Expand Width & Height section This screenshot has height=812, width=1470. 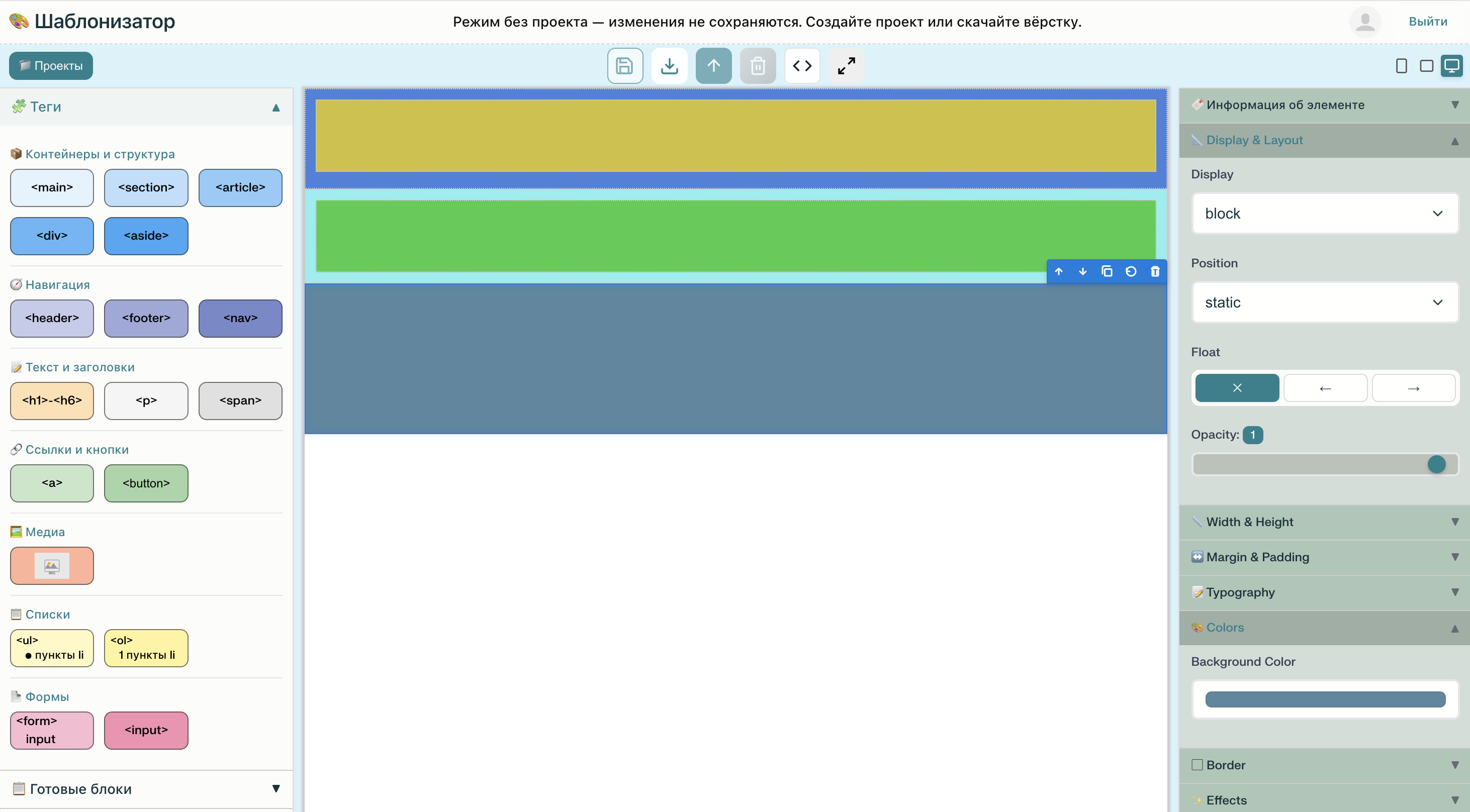[1325, 522]
